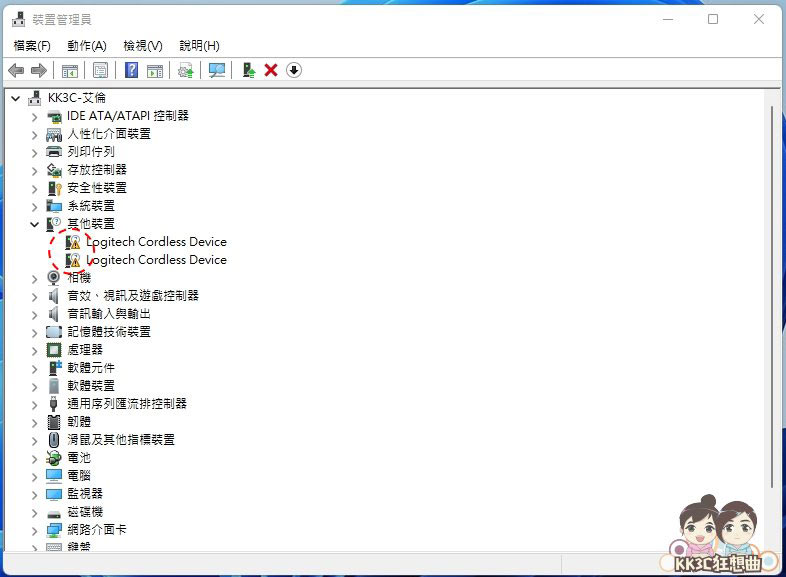Click the printer icon beside 列印佇列

point(54,152)
